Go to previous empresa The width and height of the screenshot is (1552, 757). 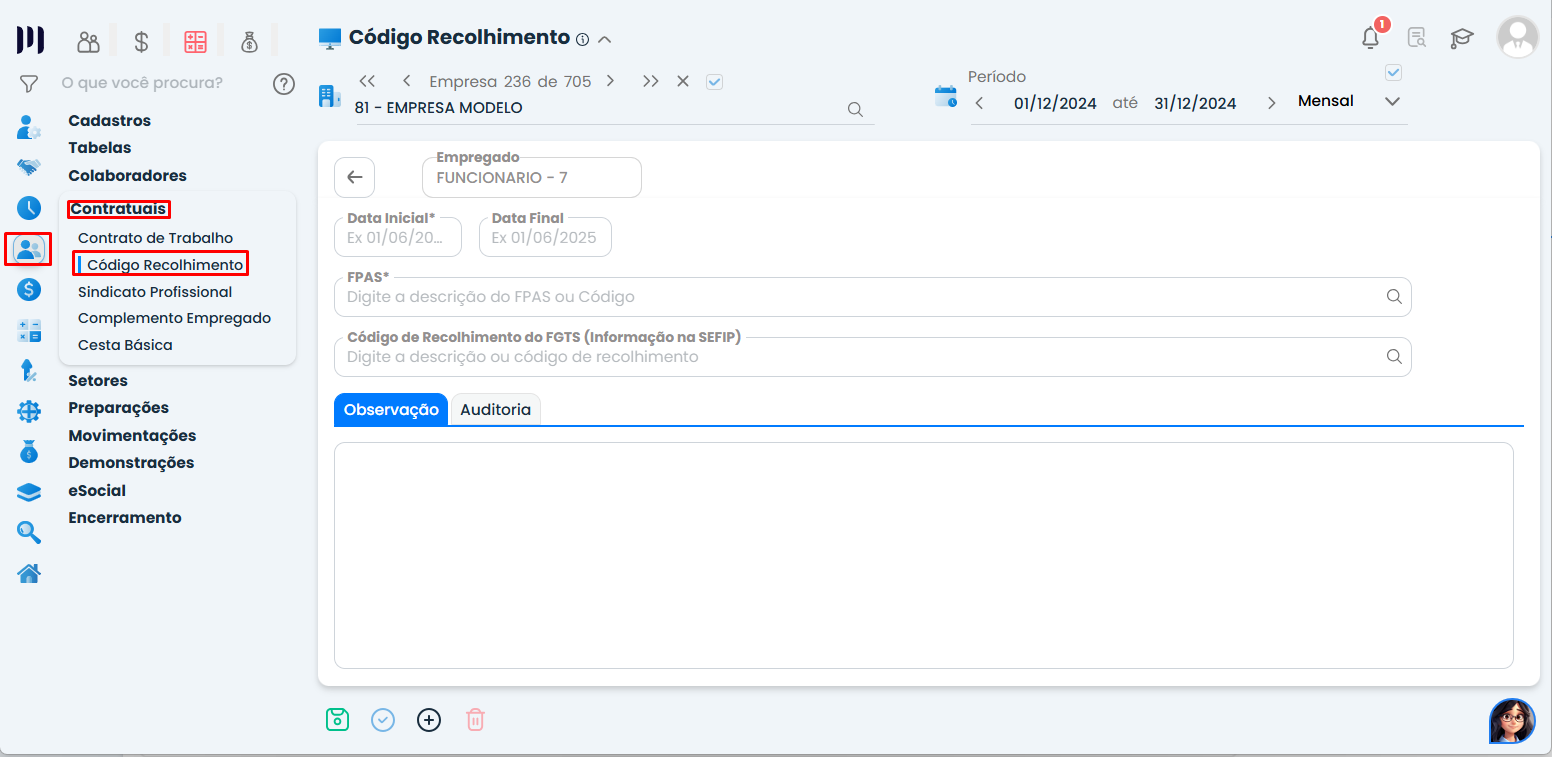coord(407,81)
